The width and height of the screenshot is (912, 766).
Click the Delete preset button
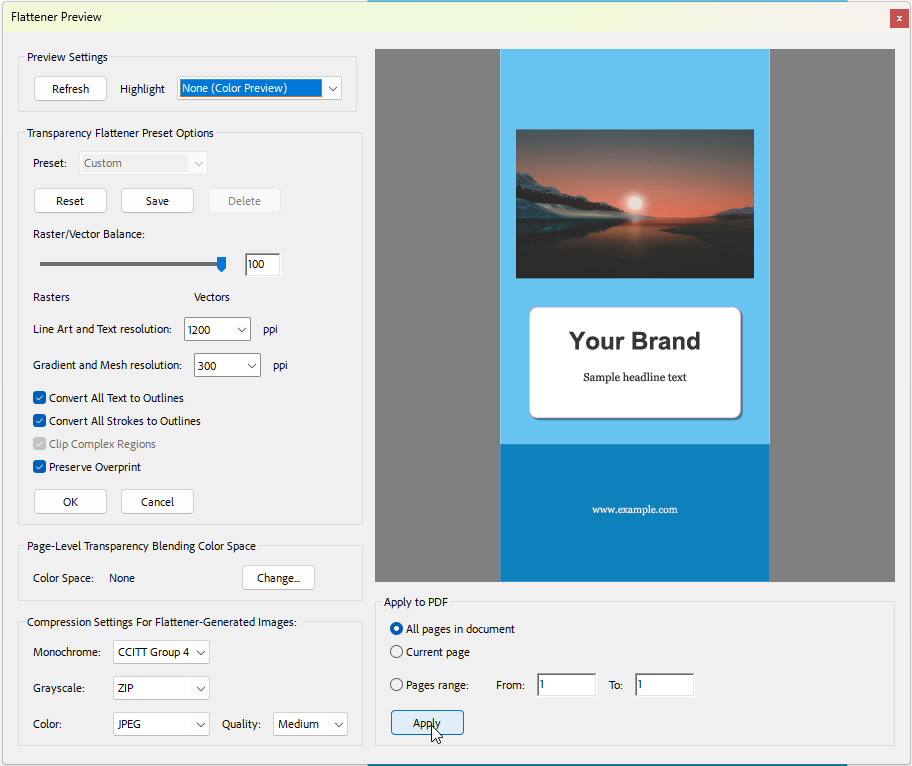click(244, 201)
